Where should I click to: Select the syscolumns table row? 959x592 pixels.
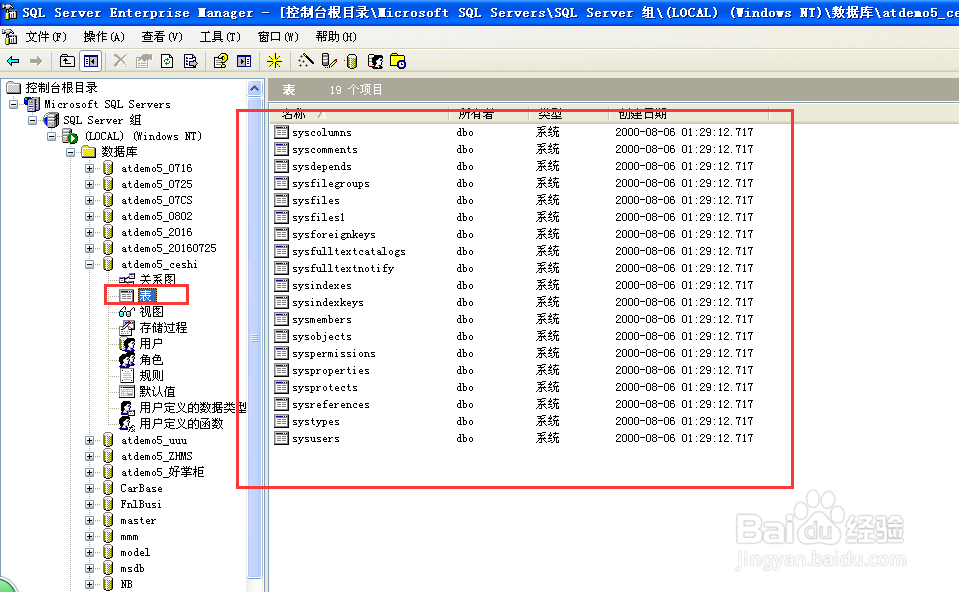(322, 132)
